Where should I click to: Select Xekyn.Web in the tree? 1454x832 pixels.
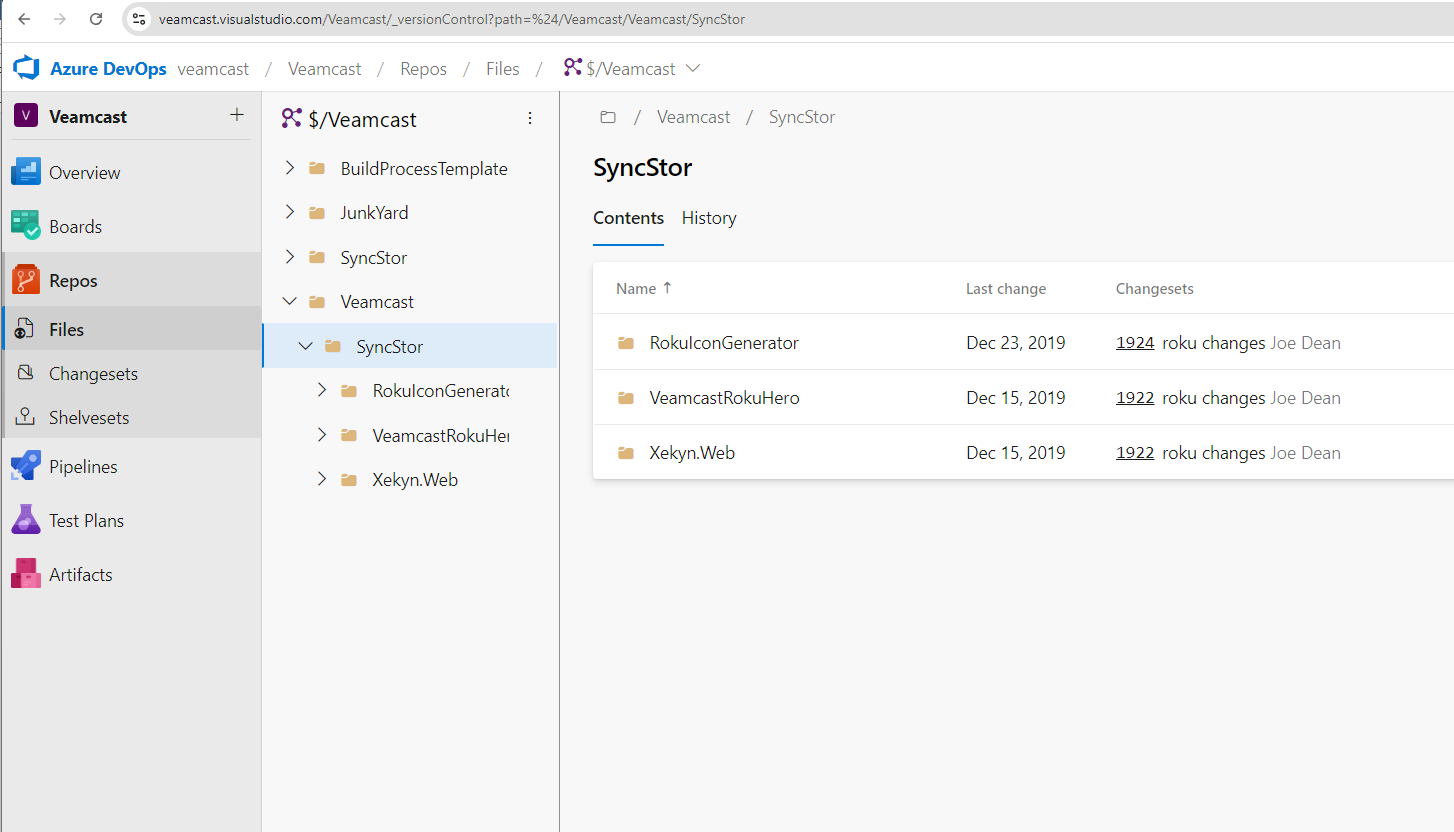[x=415, y=480]
